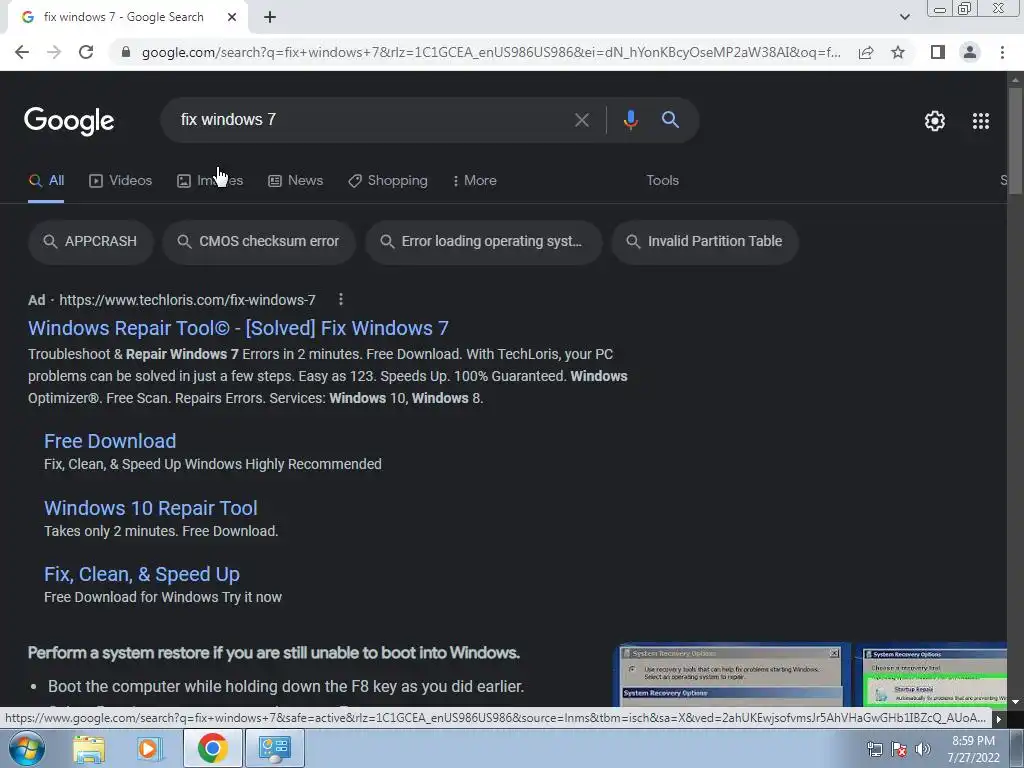Select the 'Invalid Partition Table' chip

(705, 242)
